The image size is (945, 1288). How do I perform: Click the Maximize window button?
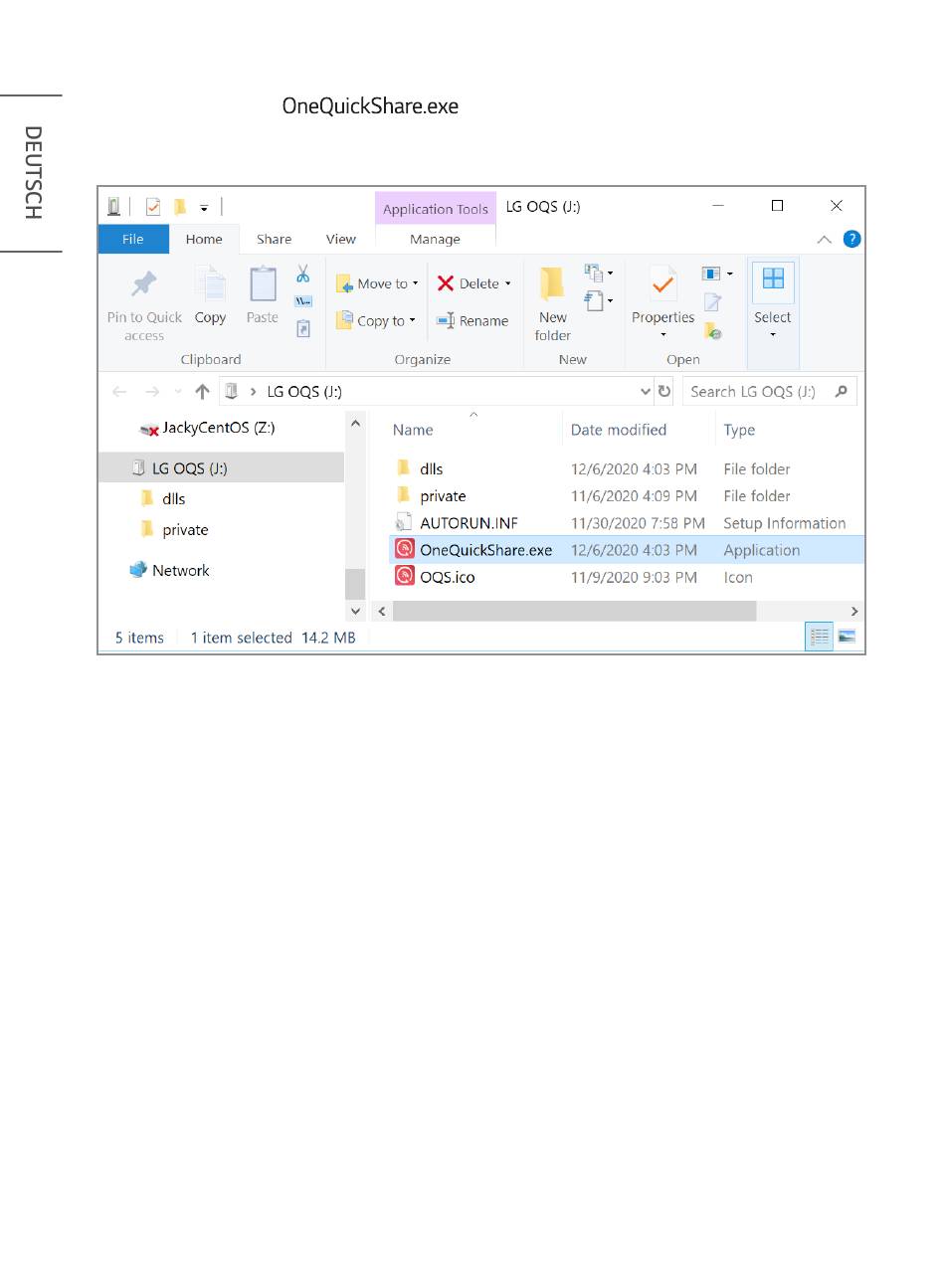coord(777,206)
